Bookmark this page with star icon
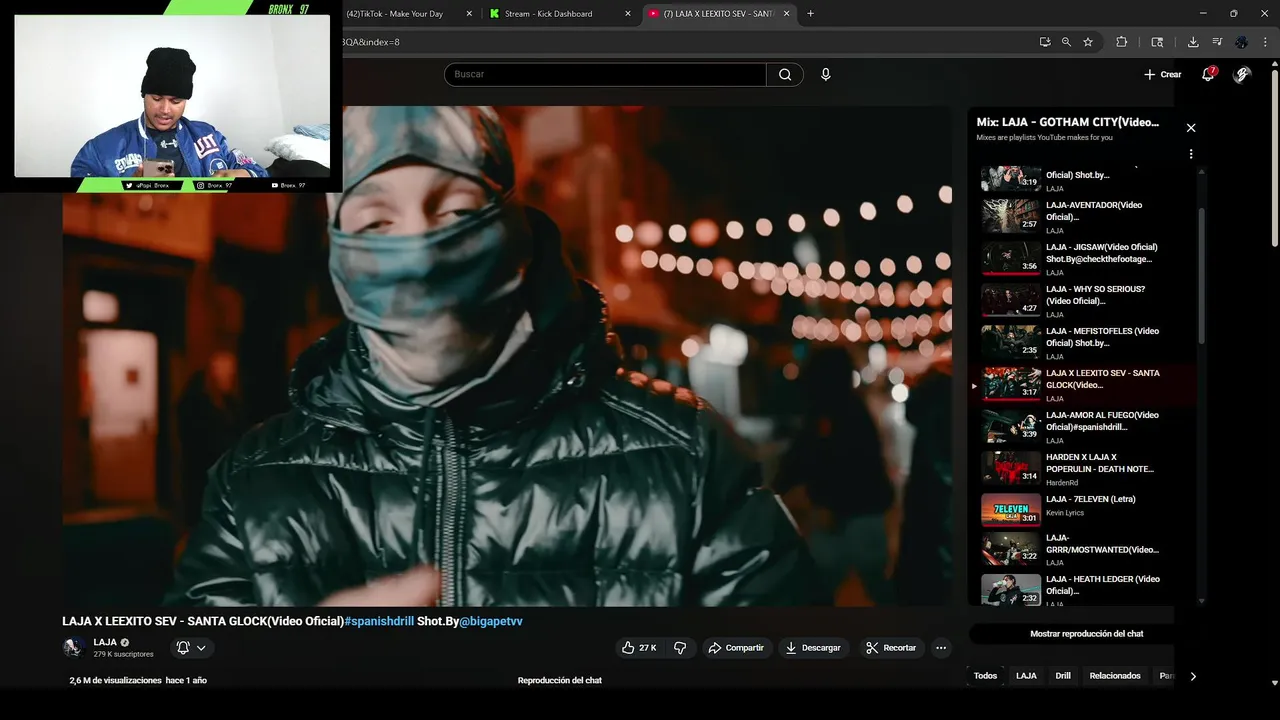Screen dimensions: 1280x720 pyautogui.click(x=1088, y=42)
